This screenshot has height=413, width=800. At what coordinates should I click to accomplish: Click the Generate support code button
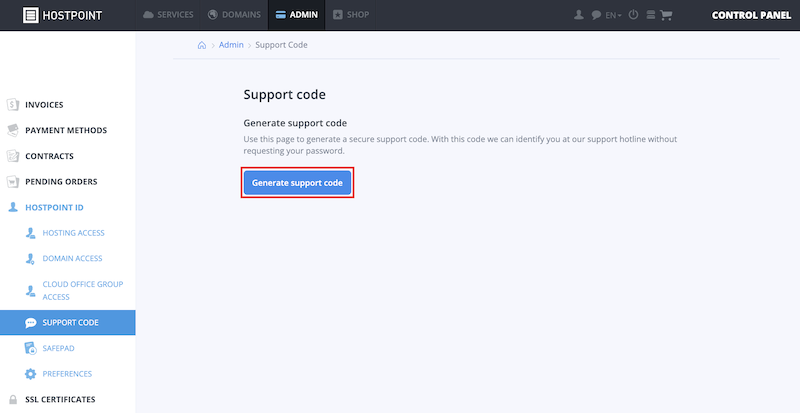tap(297, 183)
